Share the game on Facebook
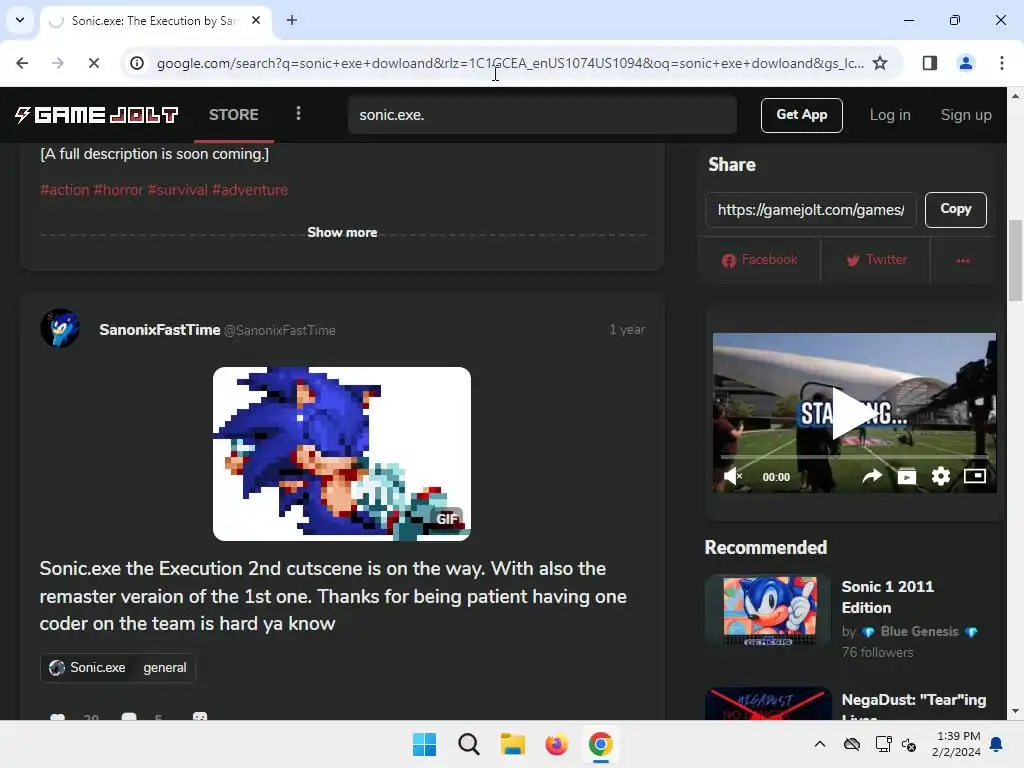Viewport: 1024px width, 768px height. pos(760,260)
